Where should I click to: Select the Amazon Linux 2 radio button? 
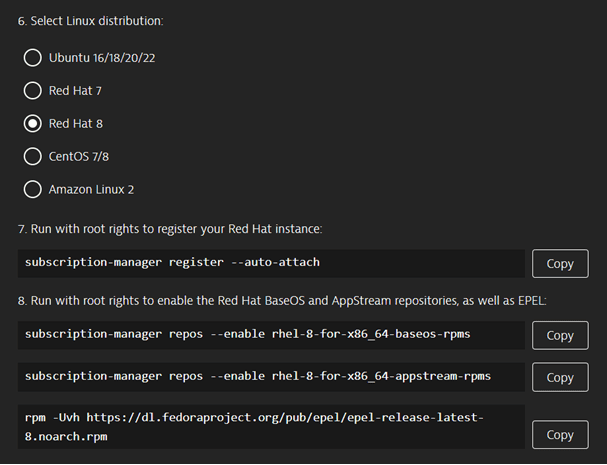tap(33, 189)
